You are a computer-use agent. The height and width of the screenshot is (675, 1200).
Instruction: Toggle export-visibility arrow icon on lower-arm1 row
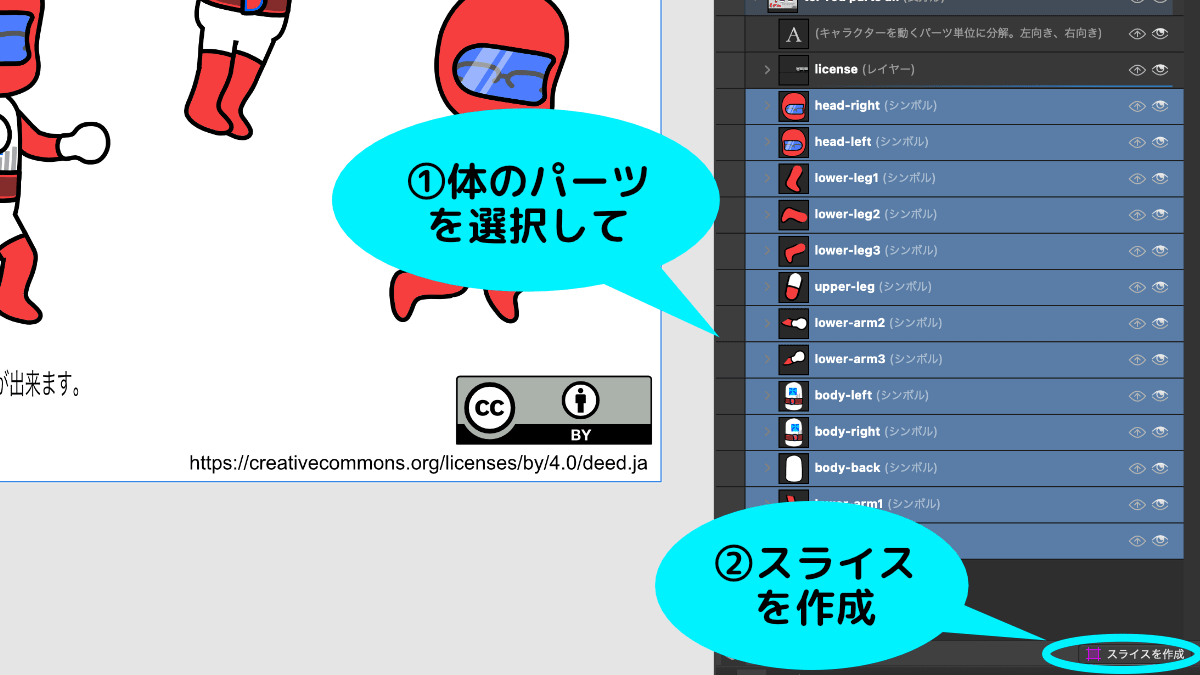pos(1137,504)
